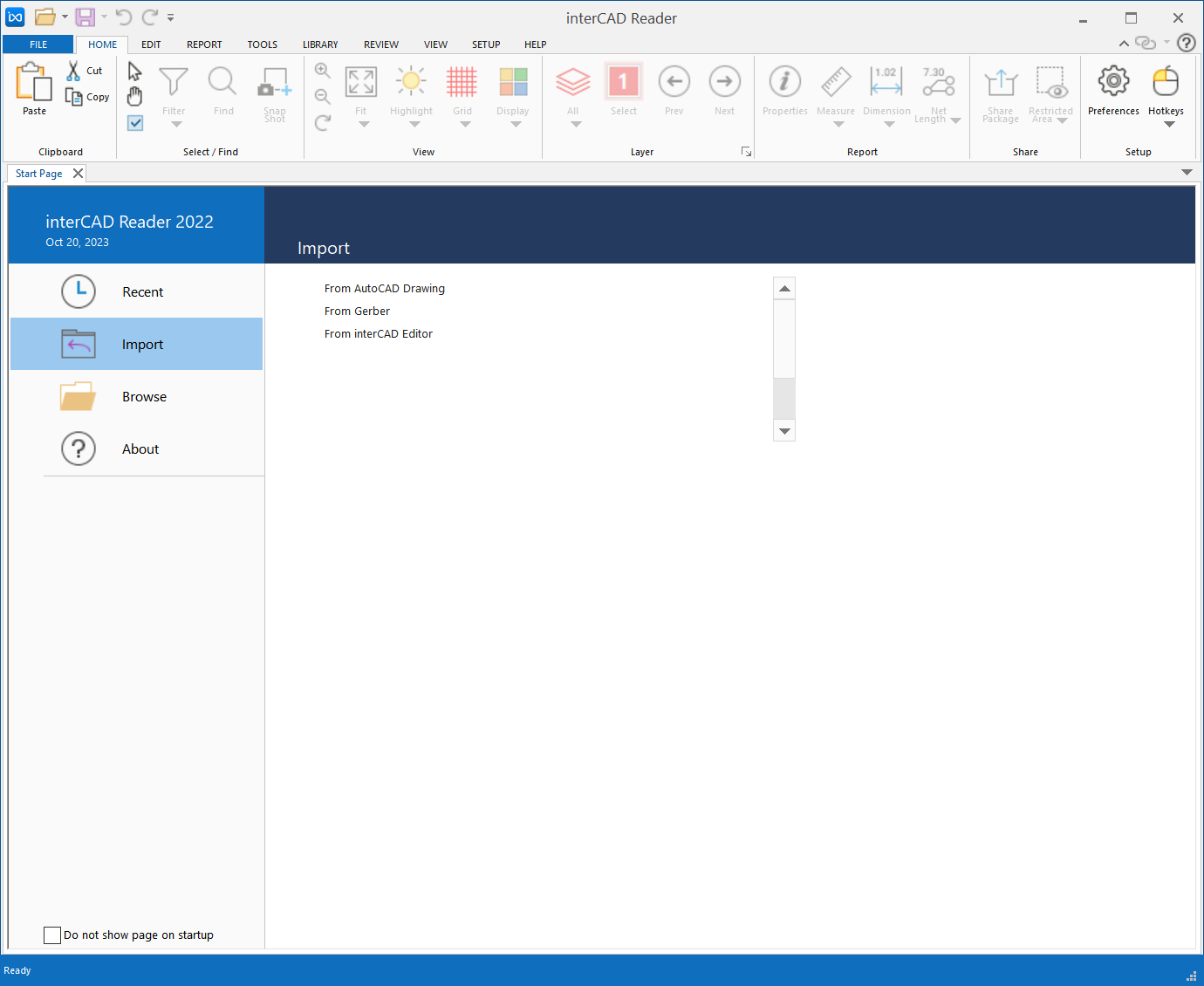Click the Restricted Area icon
1204x986 pixels.
(1050, 82)
